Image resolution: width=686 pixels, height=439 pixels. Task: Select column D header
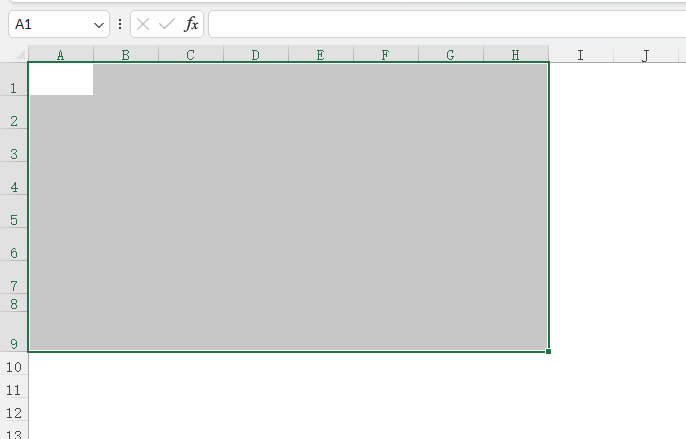pyautogui.click(x=256, y=55)
